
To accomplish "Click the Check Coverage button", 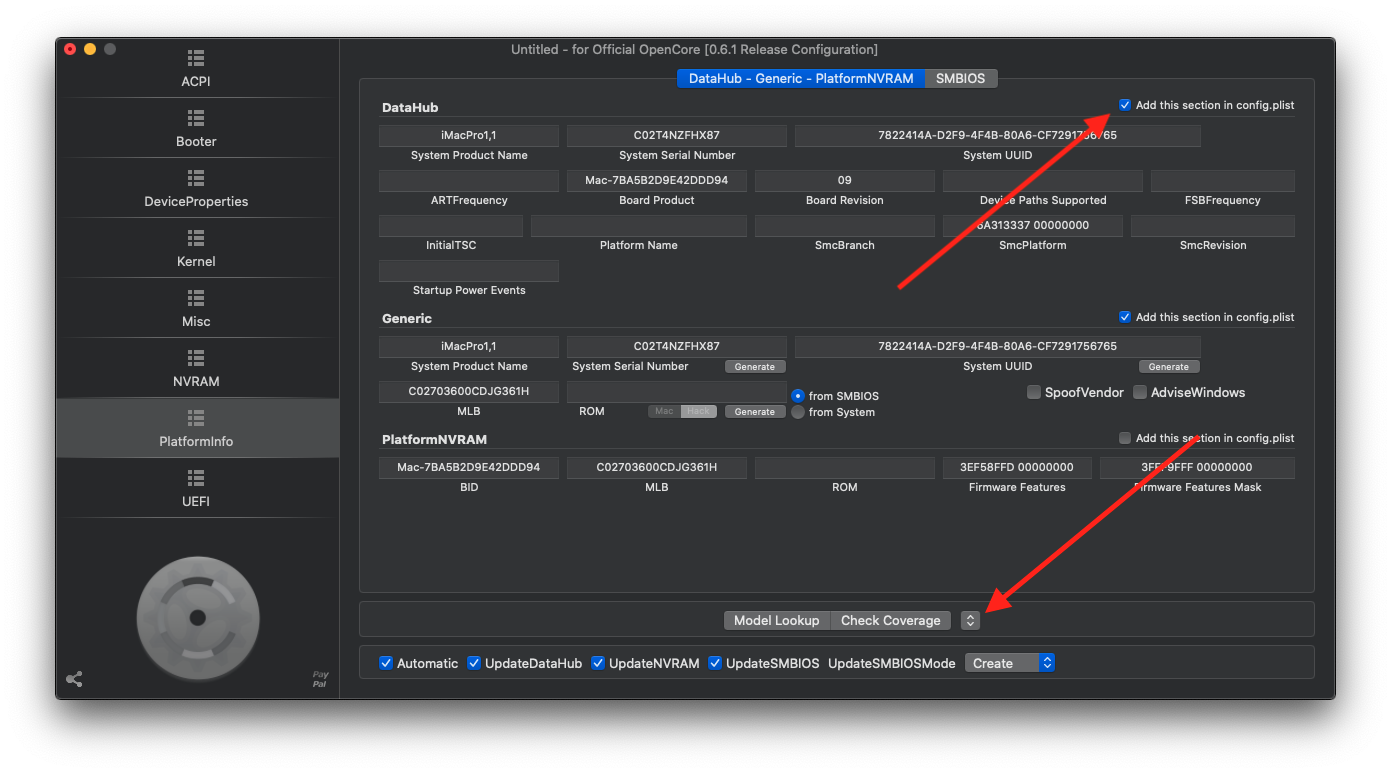I will coord(890,620).
